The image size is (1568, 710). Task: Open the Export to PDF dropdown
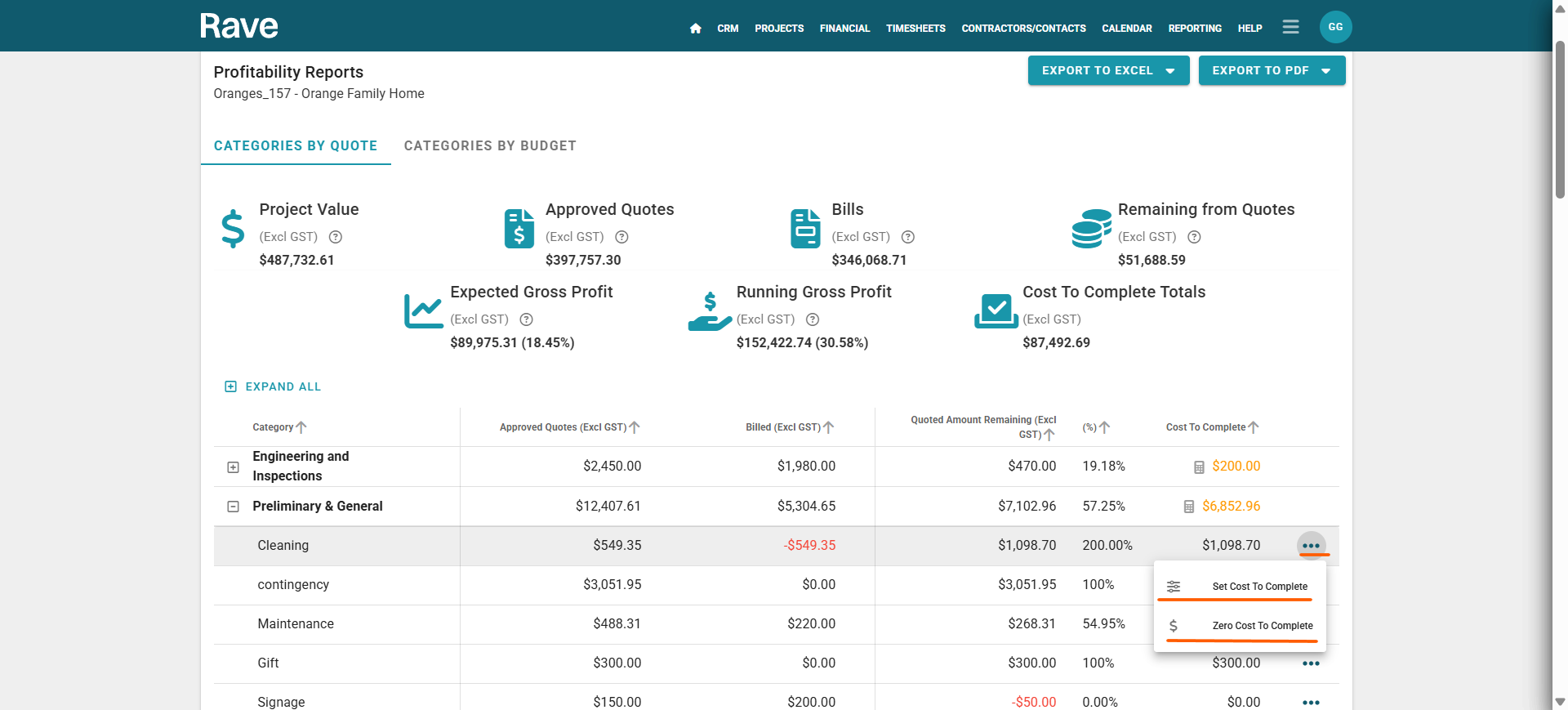[x=1272, y=71]
